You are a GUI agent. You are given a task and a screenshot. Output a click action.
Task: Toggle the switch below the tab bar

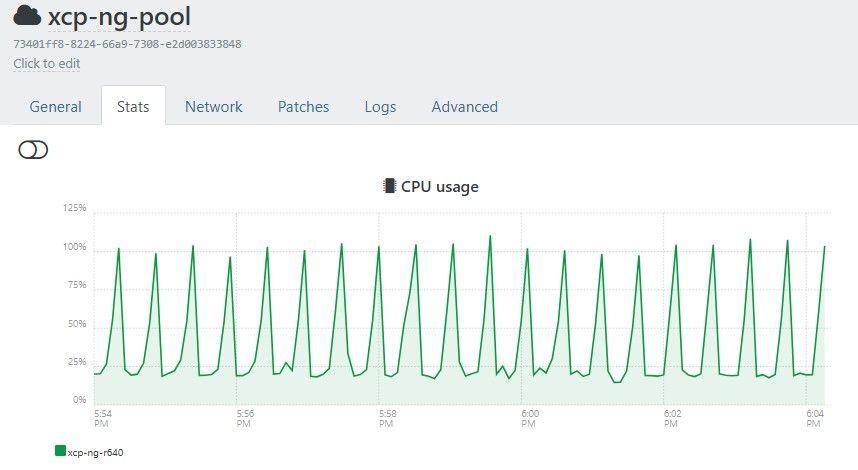coord(33,150)
